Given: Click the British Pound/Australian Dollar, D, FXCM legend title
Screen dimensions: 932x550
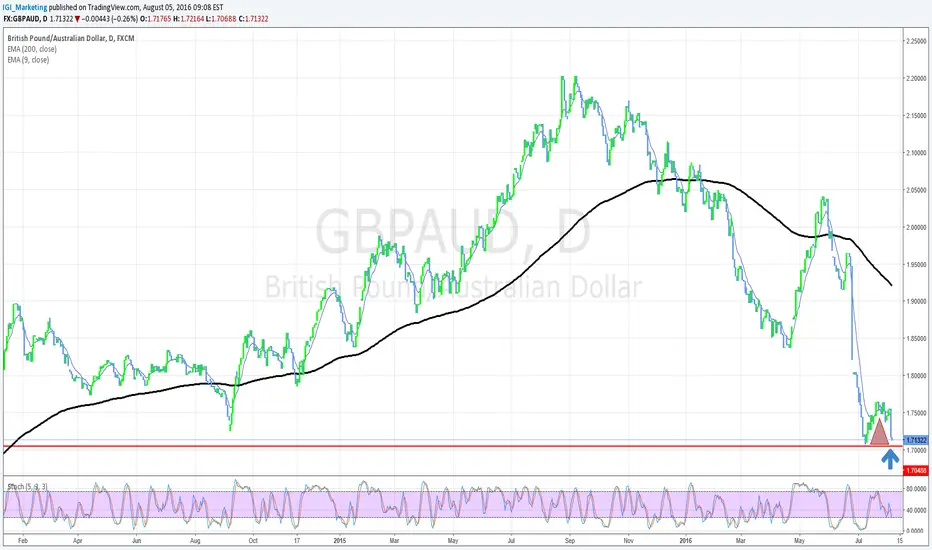Looking at the screenshot, I should (x=71, y=38).
